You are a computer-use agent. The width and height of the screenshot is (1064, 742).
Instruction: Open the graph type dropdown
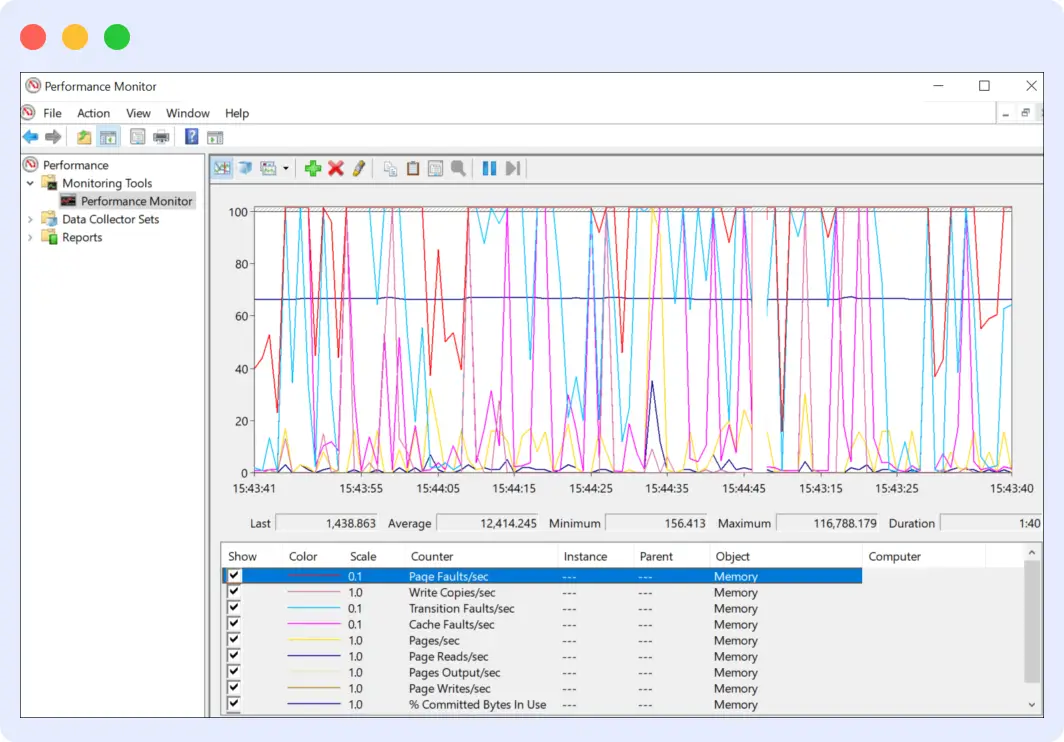tap(284, 168)
